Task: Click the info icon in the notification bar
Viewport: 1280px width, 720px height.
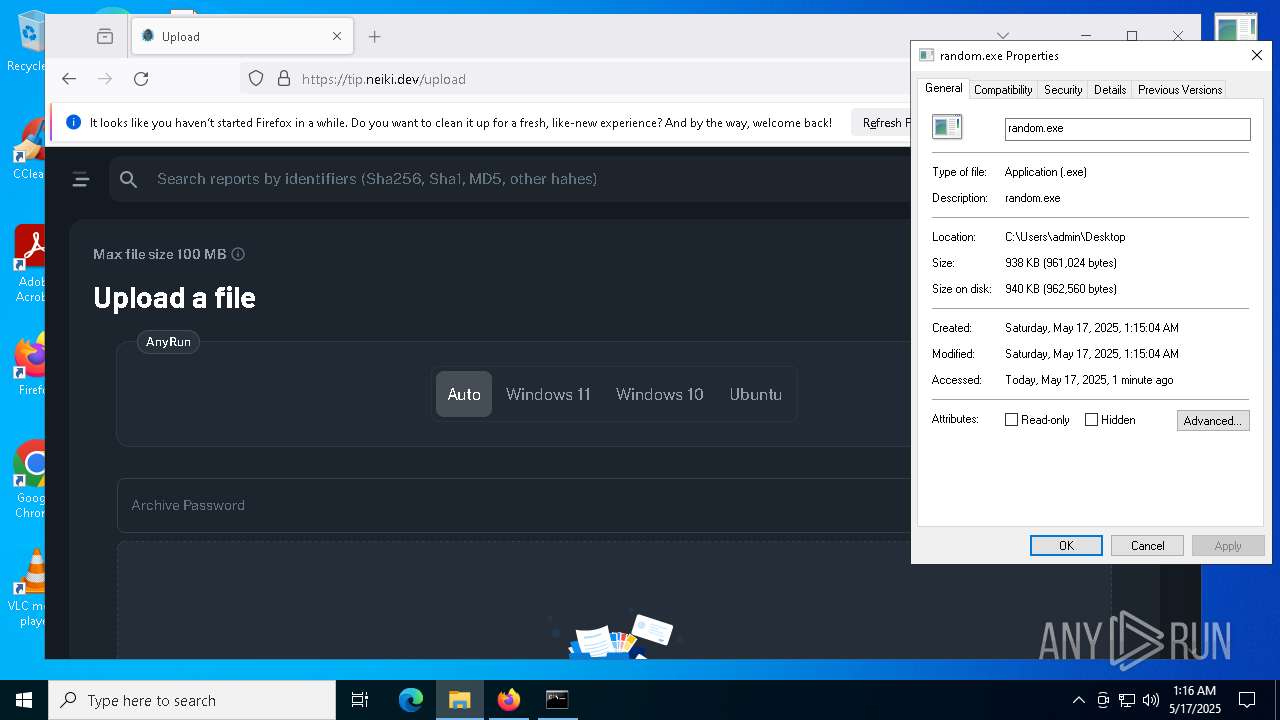Action: click(73, 123)
